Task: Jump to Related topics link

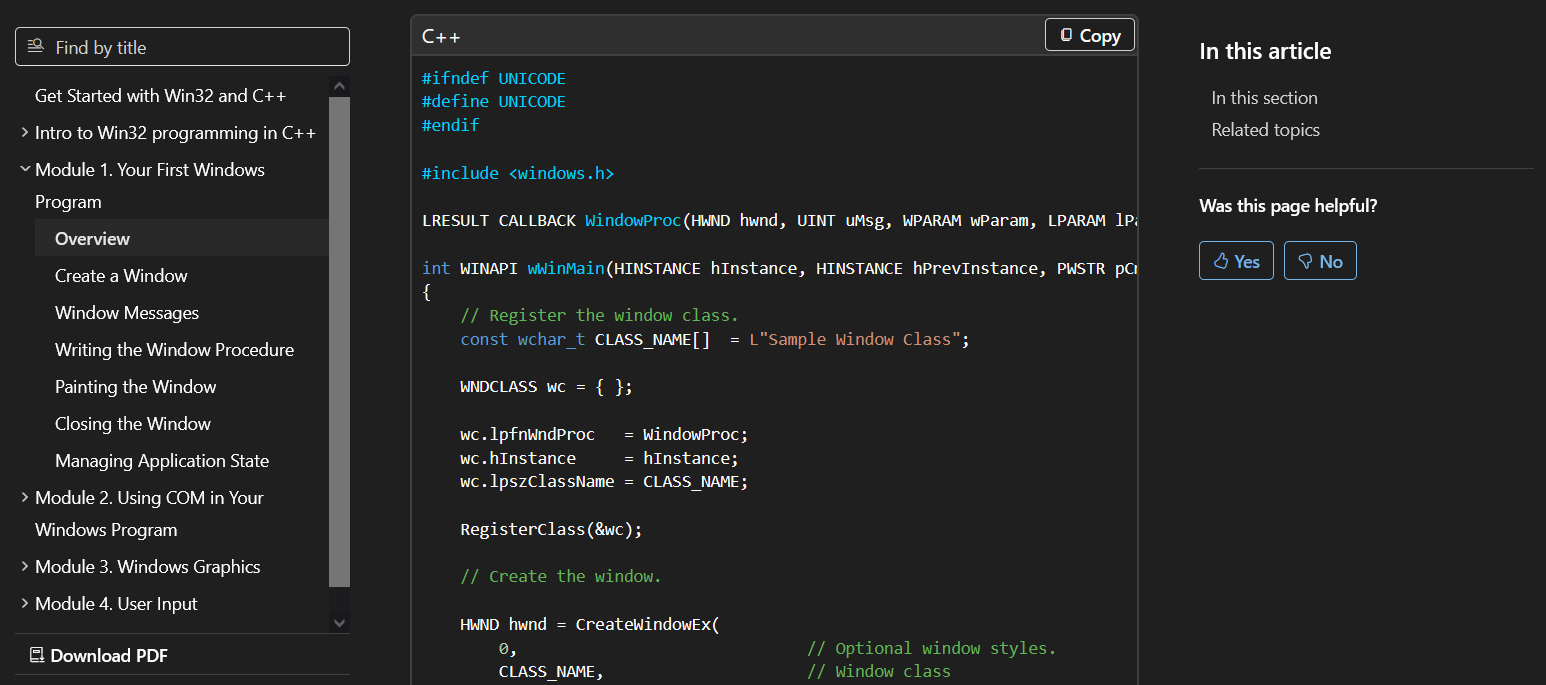Action: tap(1265, 130)
